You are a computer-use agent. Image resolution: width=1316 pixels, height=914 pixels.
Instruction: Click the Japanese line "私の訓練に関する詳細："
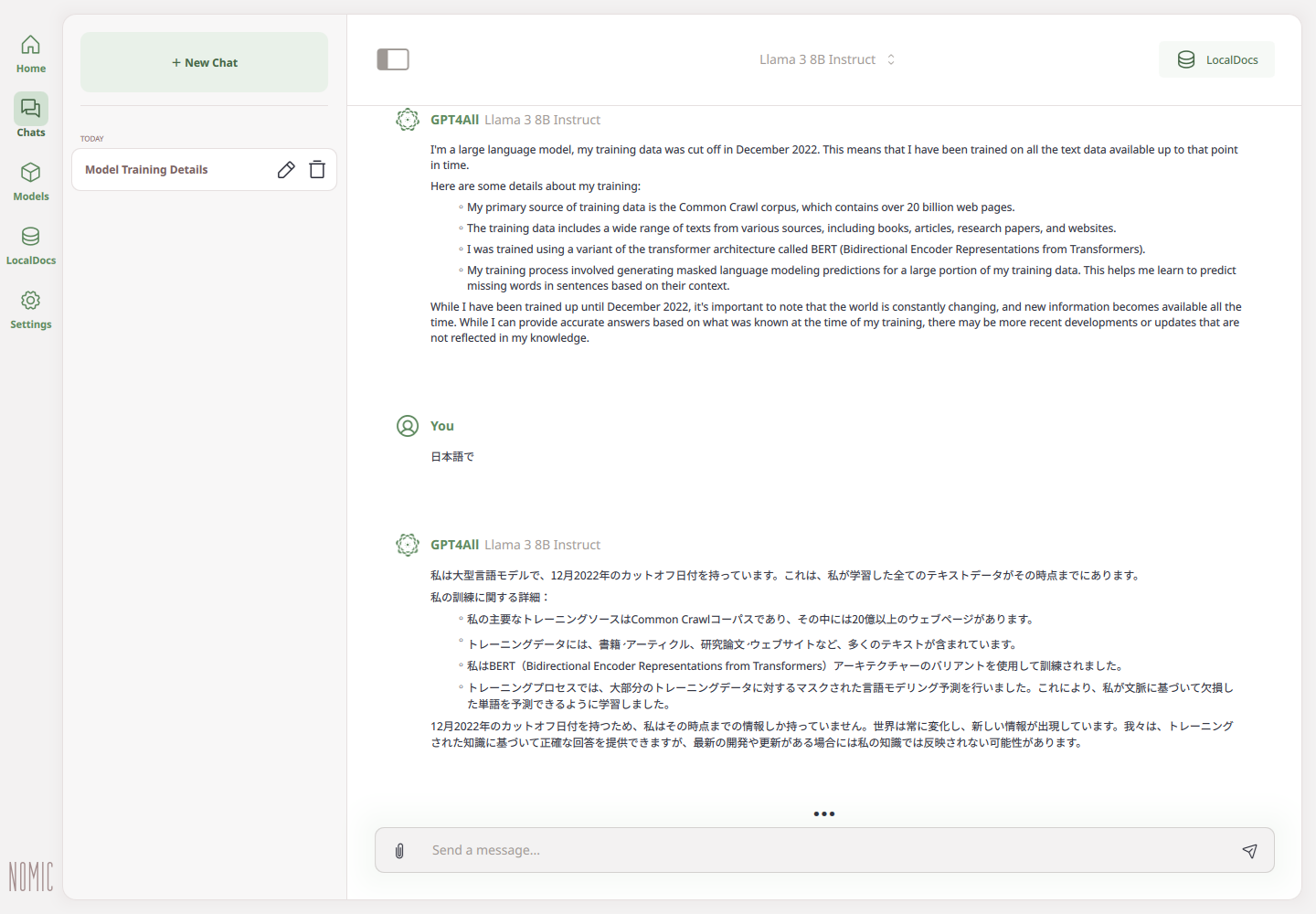(x=490, y=597)
